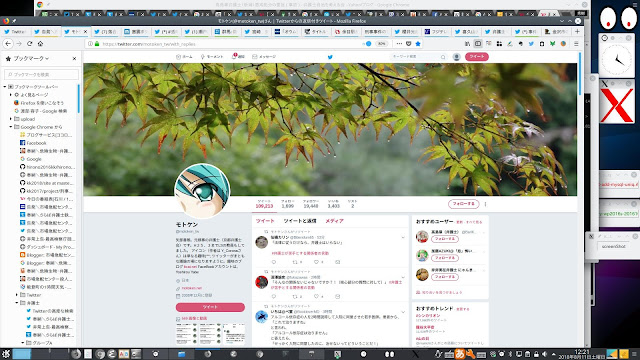Viewport: 640px width, 360px height.
Task: Click the Twitter keyword search field
Action: coord(418,57)
